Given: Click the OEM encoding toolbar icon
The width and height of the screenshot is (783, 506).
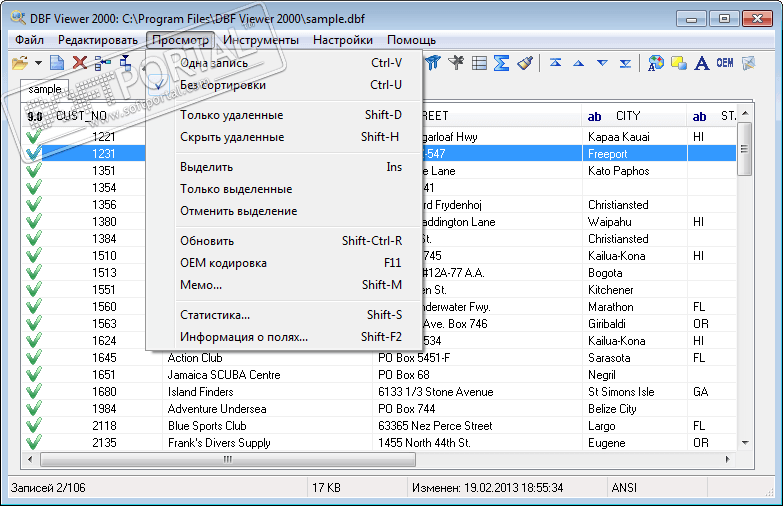Looking at the screenshot, I should coord(725,63).
